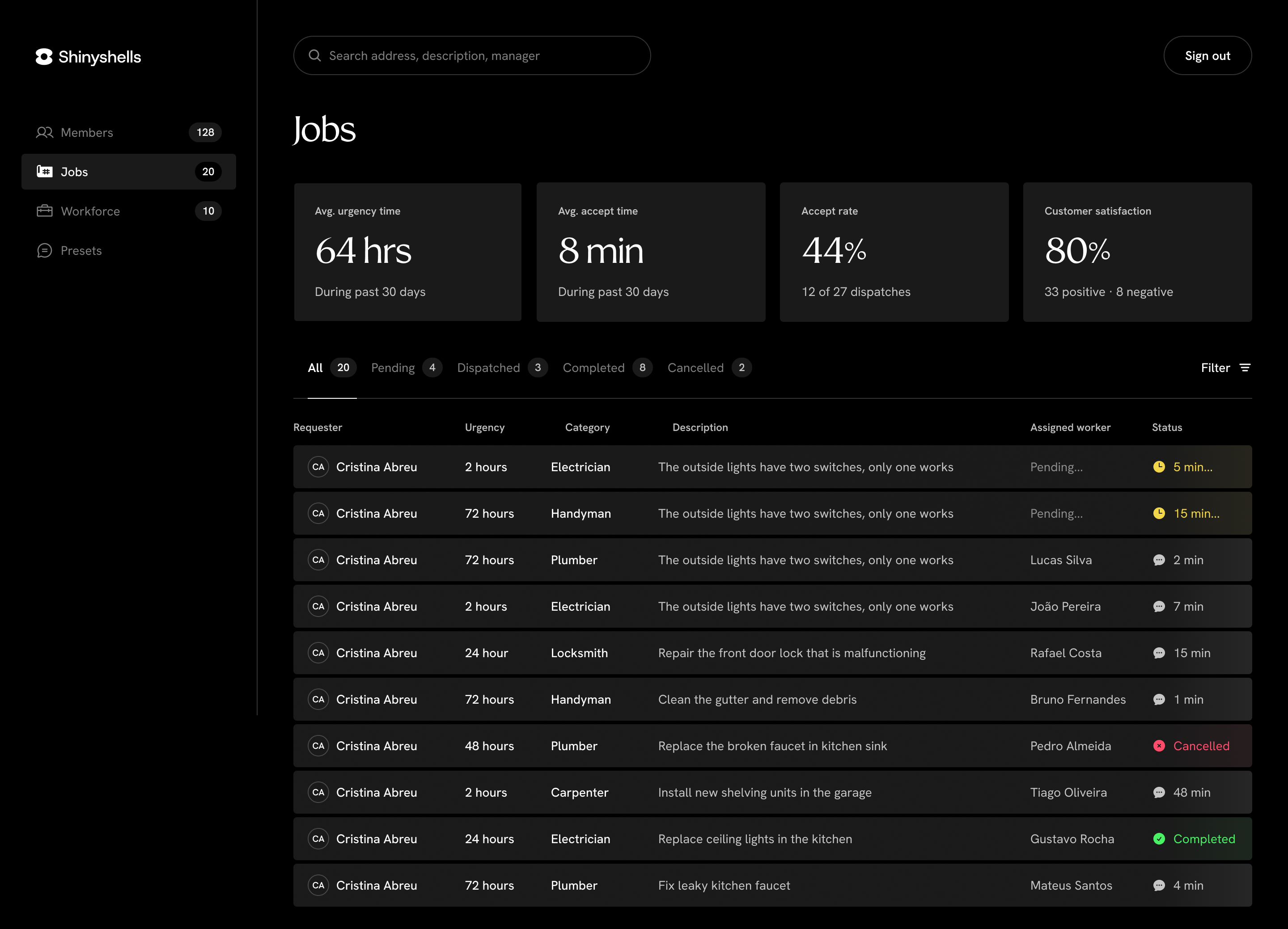Switch to the Completed tab

pyautogui.click(x=607, y=368)
